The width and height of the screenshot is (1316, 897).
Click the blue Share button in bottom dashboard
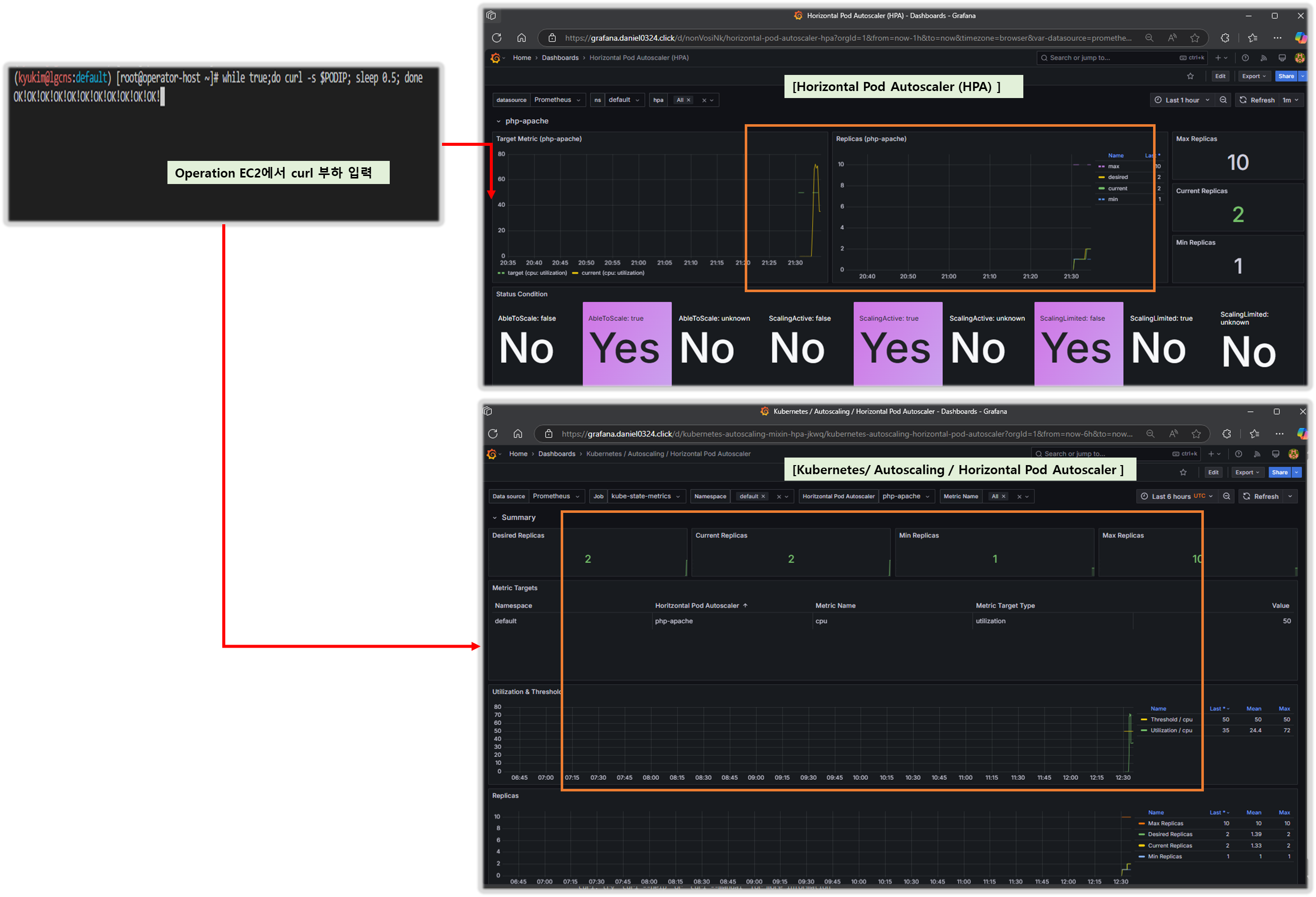tap(1279, 472)
